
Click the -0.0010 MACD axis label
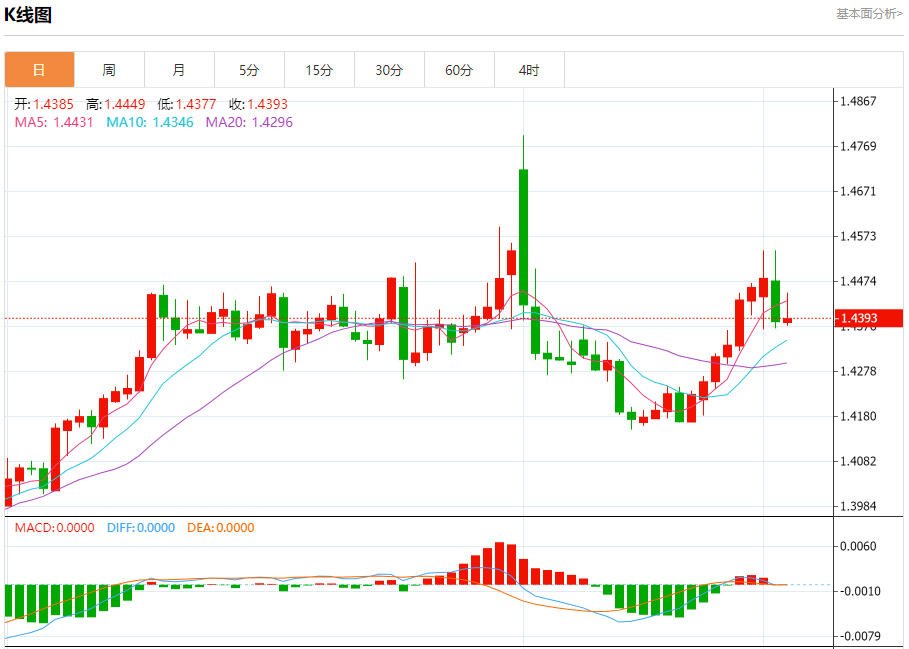point(858,592)
